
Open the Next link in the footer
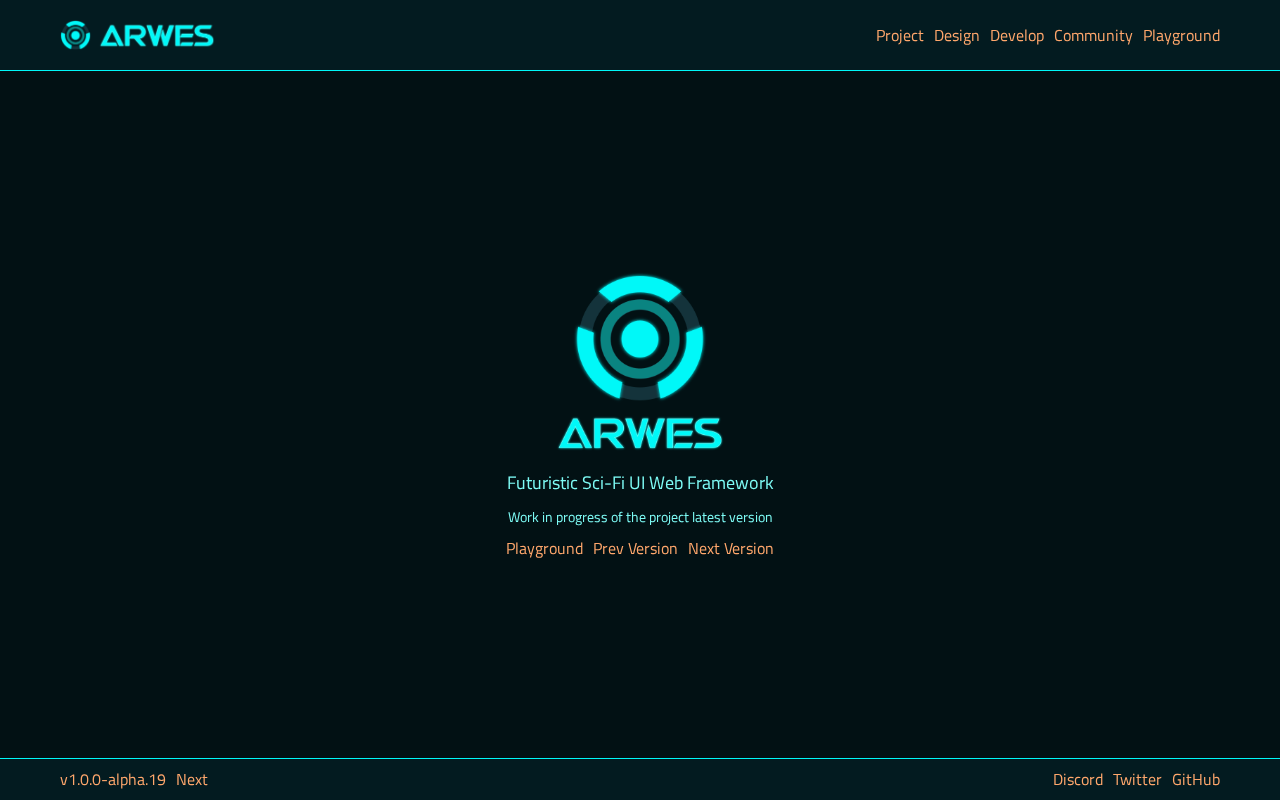pos(192,780)
